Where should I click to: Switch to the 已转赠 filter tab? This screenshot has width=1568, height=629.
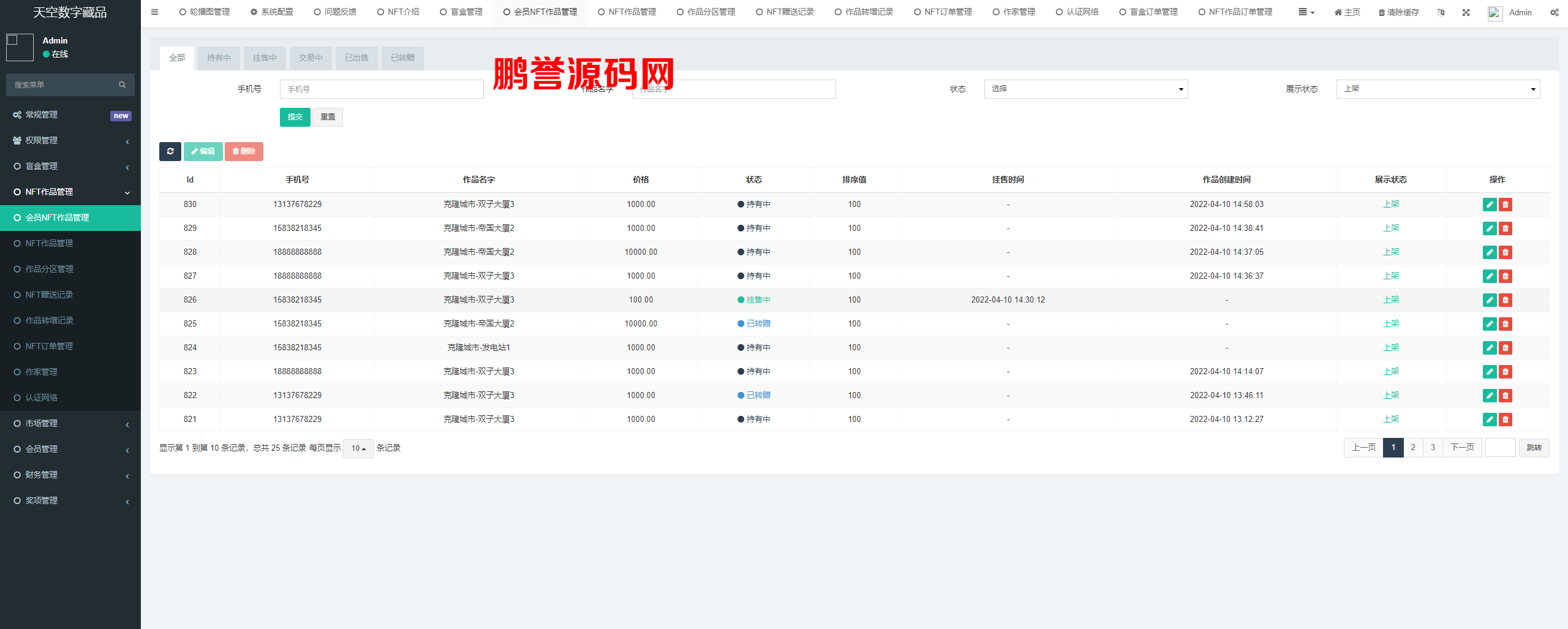coord(402,58)
